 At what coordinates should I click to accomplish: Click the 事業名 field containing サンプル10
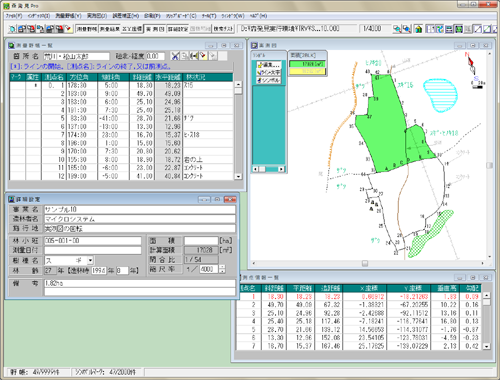(140, 209)
